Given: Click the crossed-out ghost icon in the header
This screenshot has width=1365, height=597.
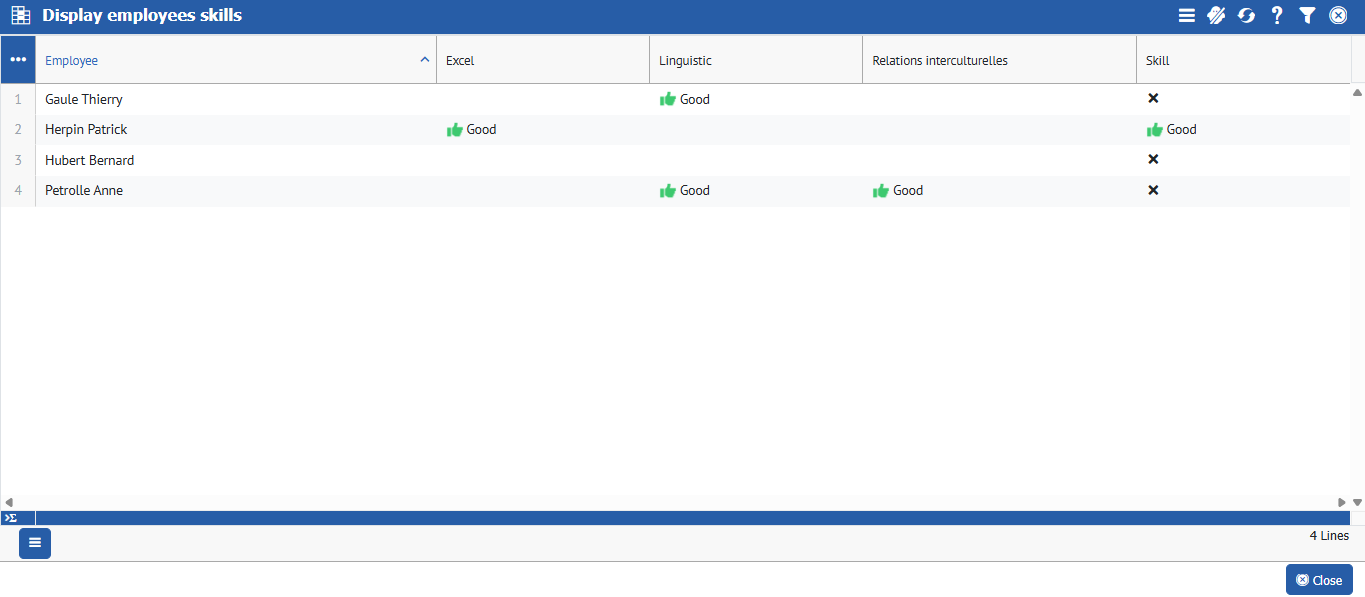Looking at the screenshot, I should click(x=1216, y=15).
